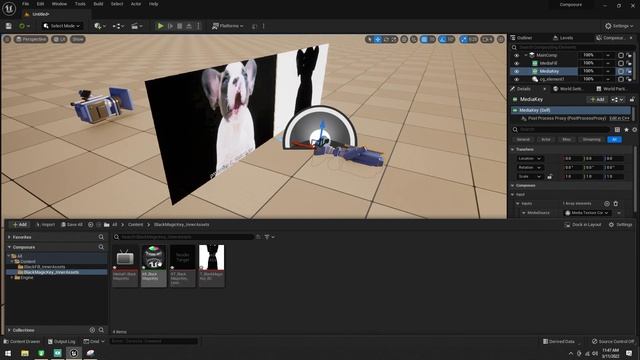Click the eject icon in the play controls

click(189, 26)
